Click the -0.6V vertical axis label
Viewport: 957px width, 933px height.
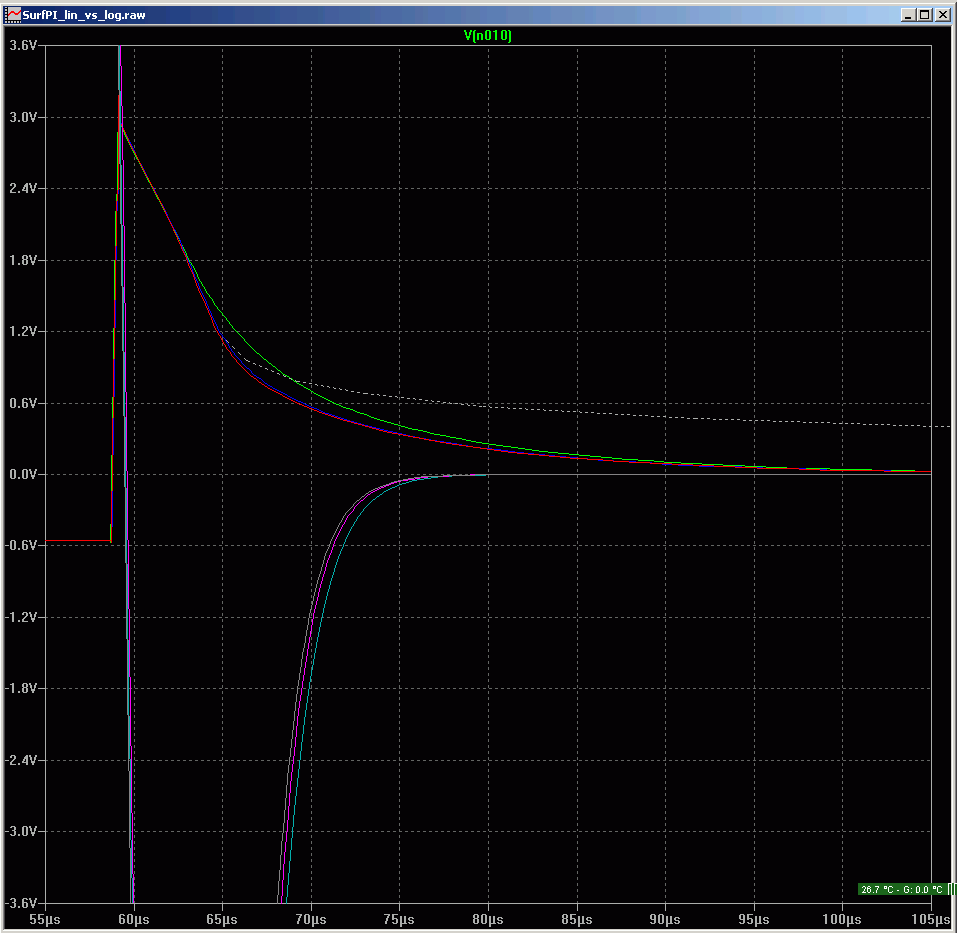pyautogui.click(x=21, y=546)
